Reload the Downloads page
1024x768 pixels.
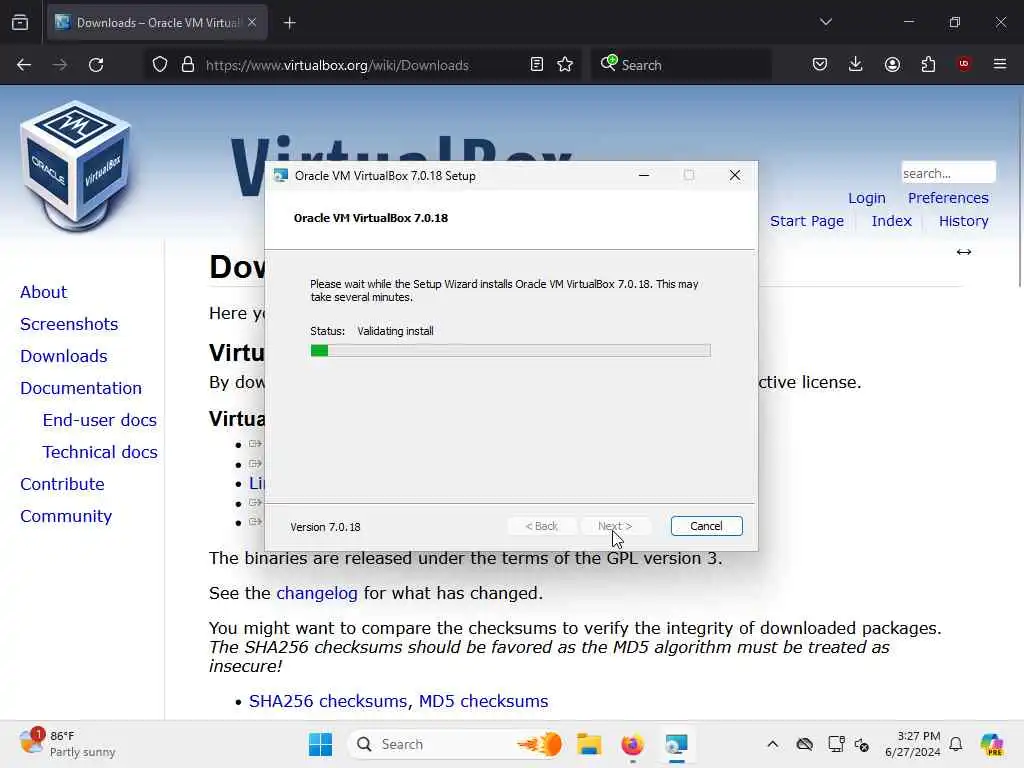click(96, 65)
